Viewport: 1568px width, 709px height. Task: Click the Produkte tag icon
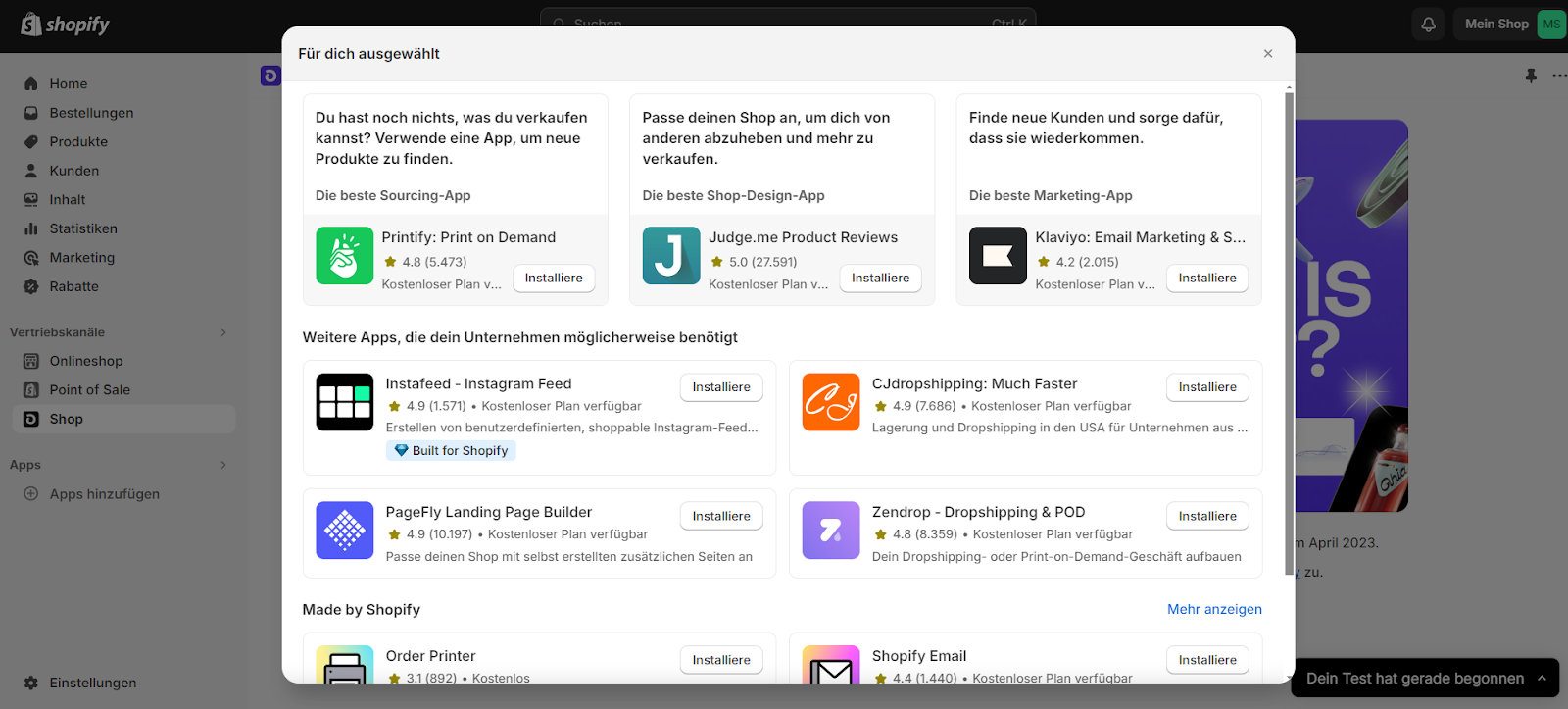point(31,142)
